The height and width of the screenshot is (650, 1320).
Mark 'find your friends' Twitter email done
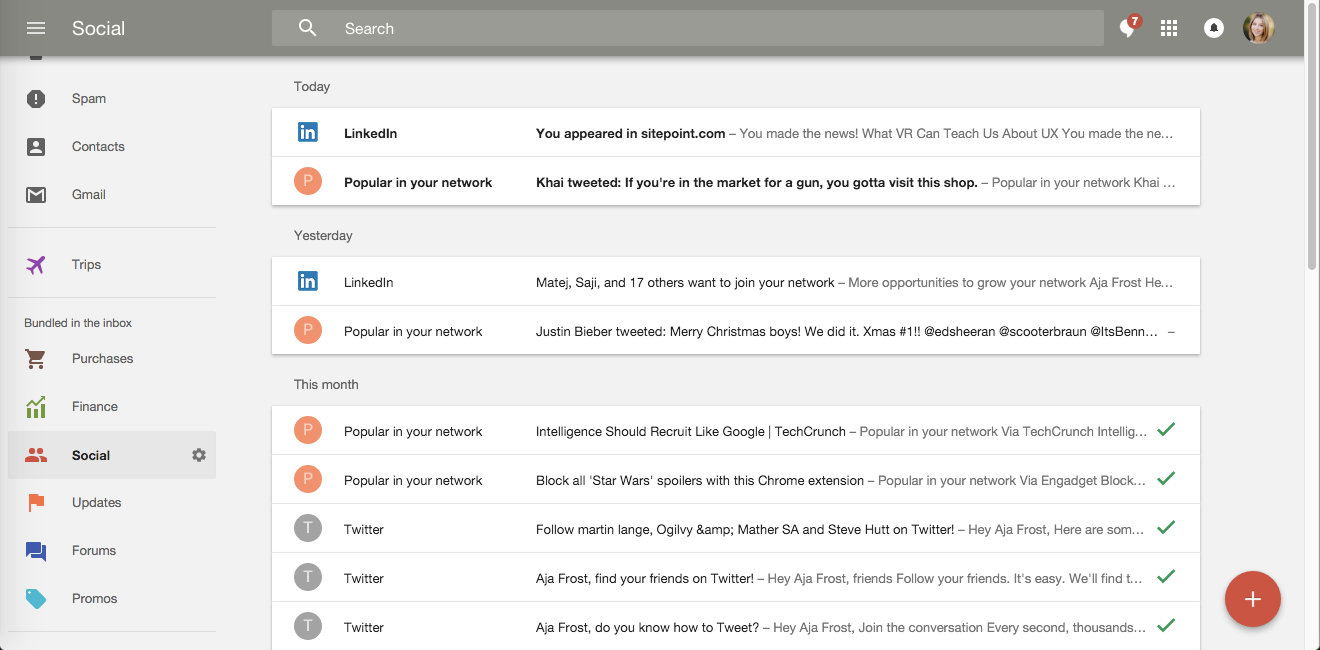click(1165, 577)
